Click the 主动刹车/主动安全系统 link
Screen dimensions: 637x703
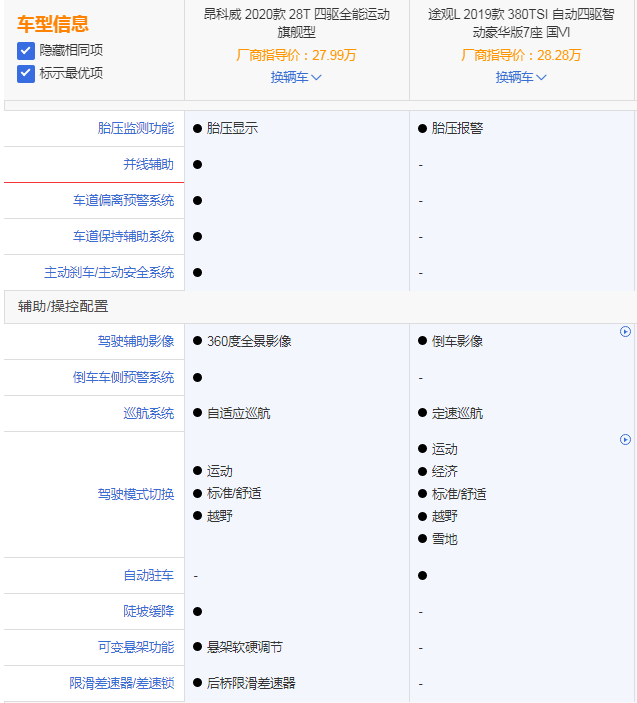click(109, 272)
